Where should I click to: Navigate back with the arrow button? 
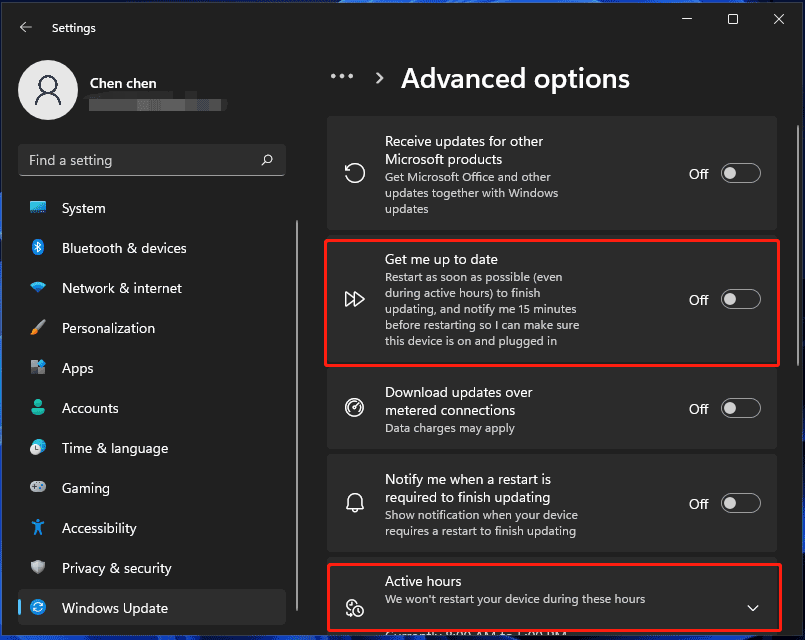25,27
